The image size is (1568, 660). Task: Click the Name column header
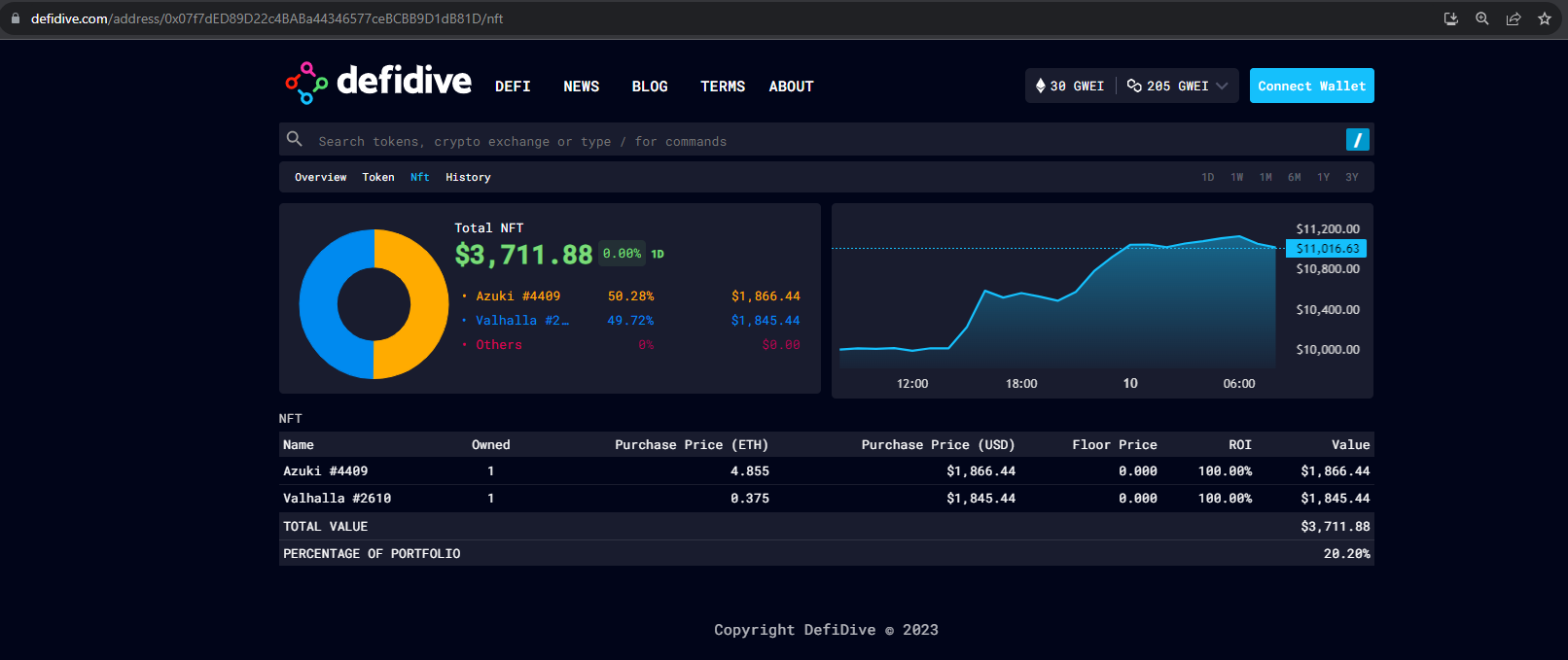click(x=299, y=445)
